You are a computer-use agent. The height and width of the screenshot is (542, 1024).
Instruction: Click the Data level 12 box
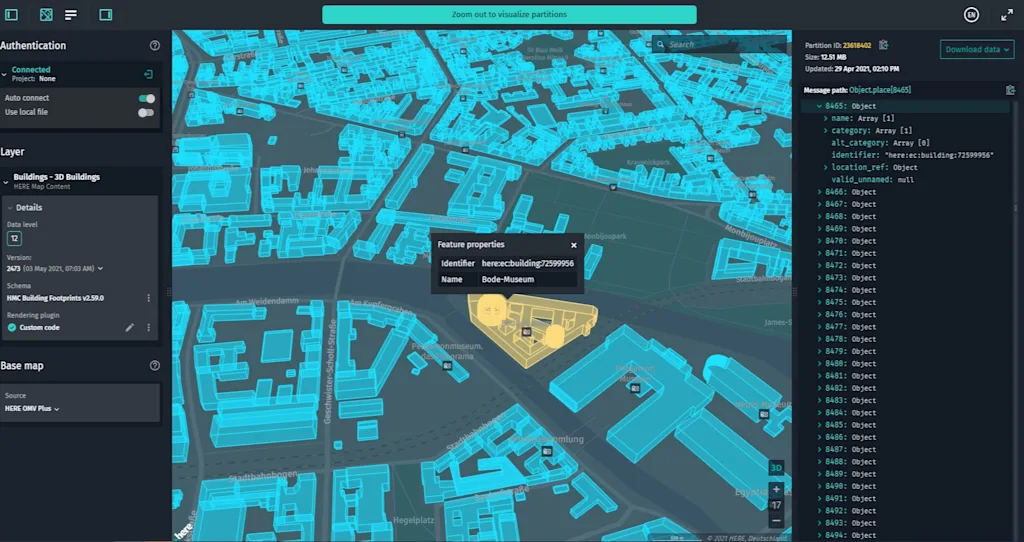tap(14, 239)
